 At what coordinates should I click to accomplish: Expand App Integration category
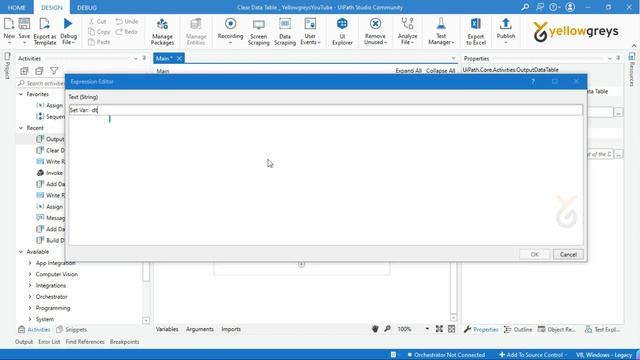pos(30,263)
